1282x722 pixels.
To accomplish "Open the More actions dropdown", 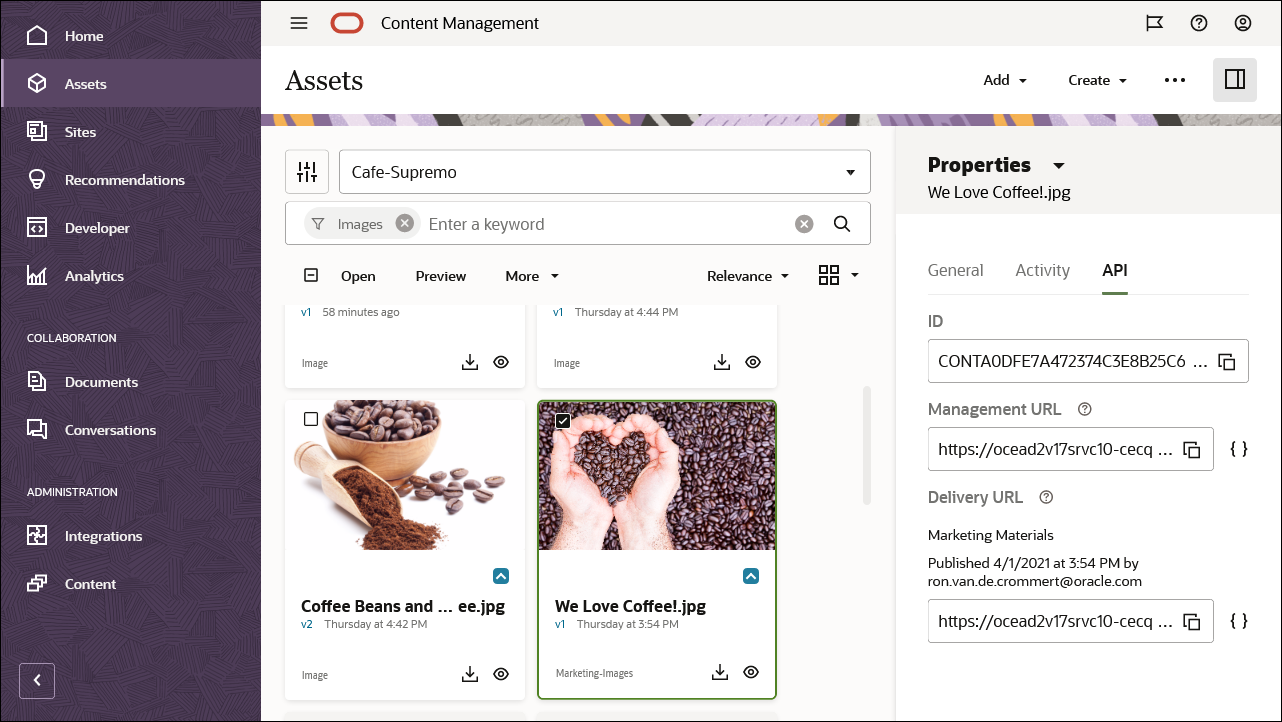I will (532, 276).
